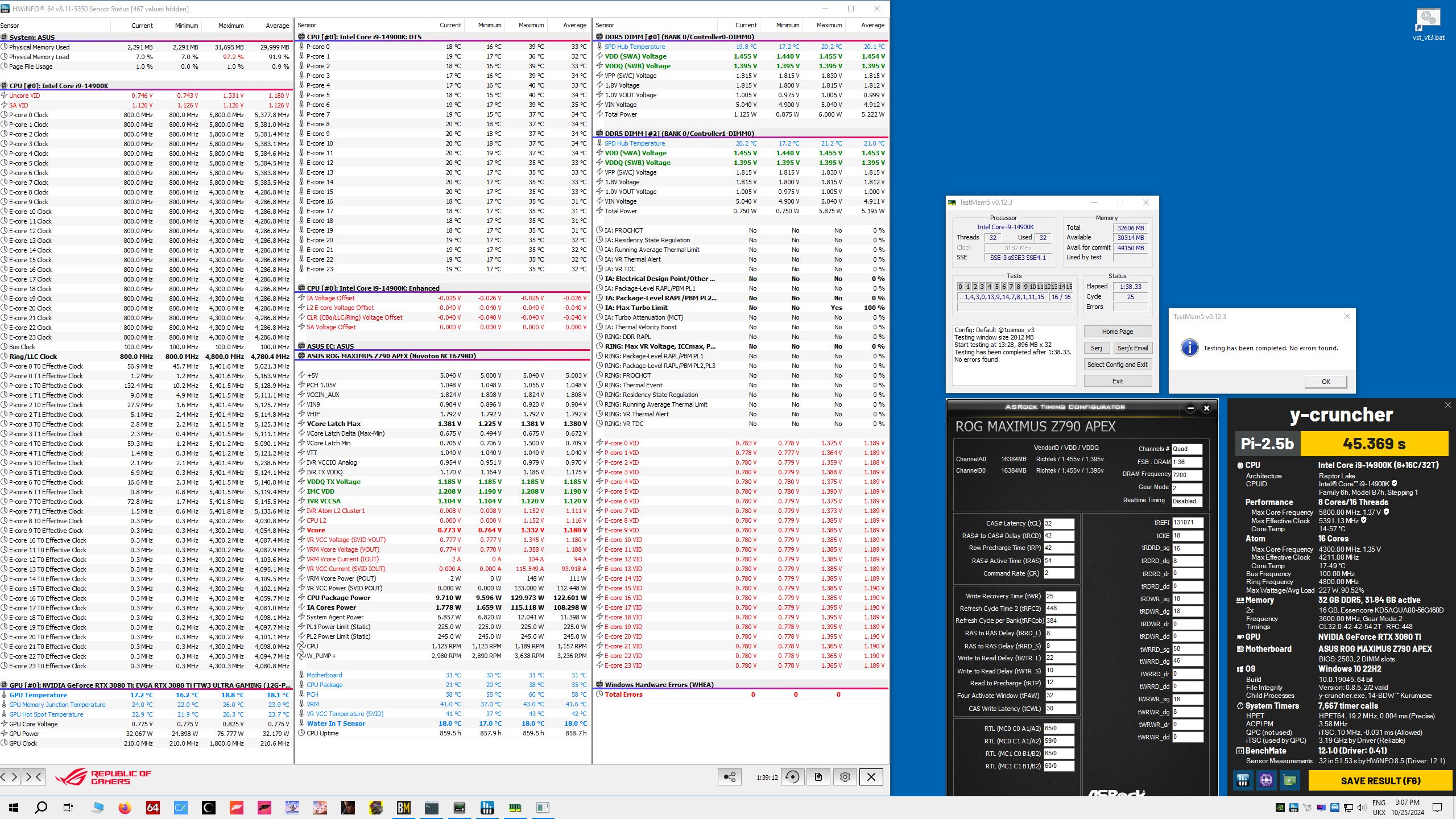Reset HWiNFO sensor min/max clock icon
This screenshot has width=1456, height=819.
[792, 777]
